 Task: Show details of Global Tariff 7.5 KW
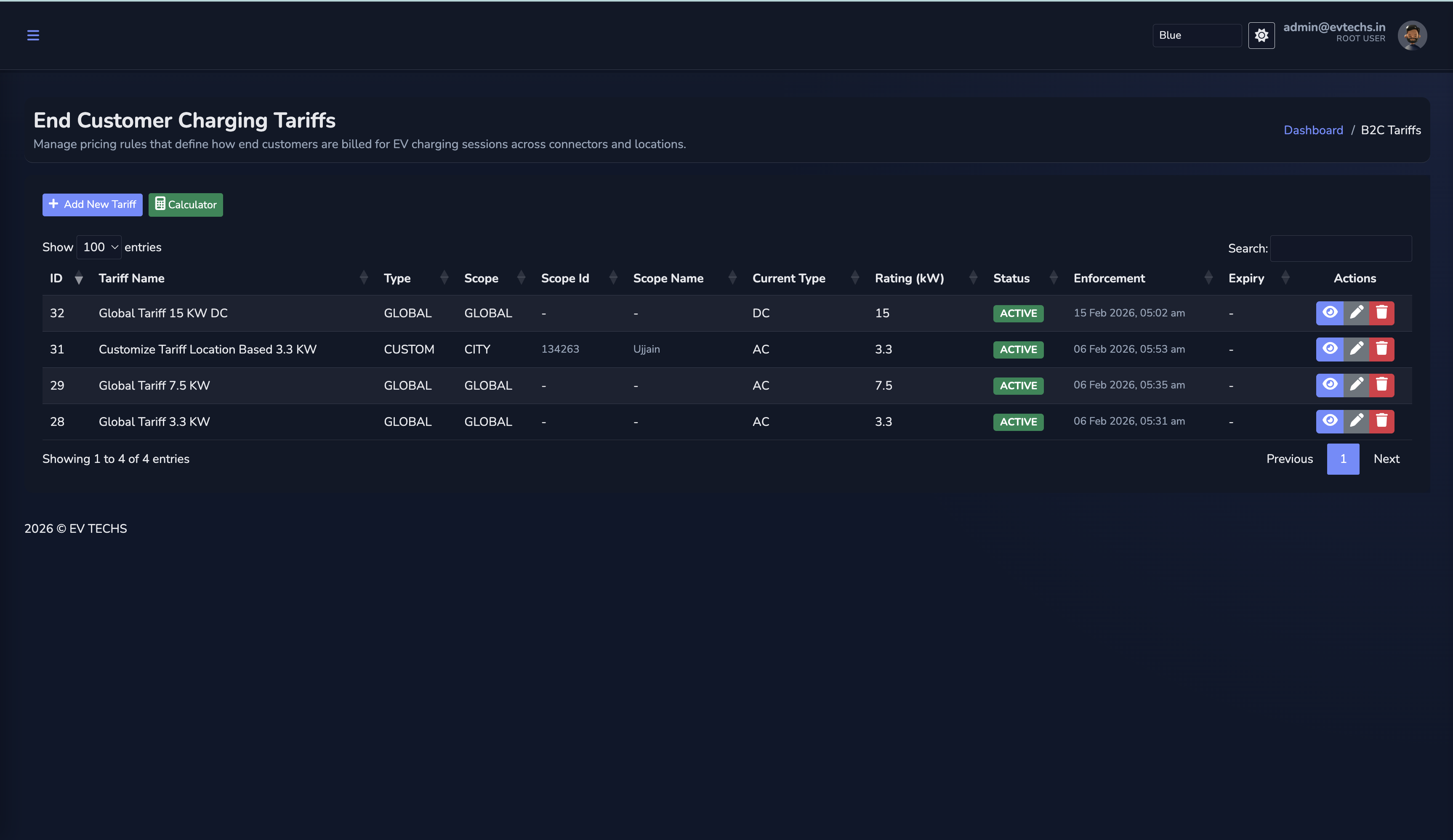[x=1330, y=385]
